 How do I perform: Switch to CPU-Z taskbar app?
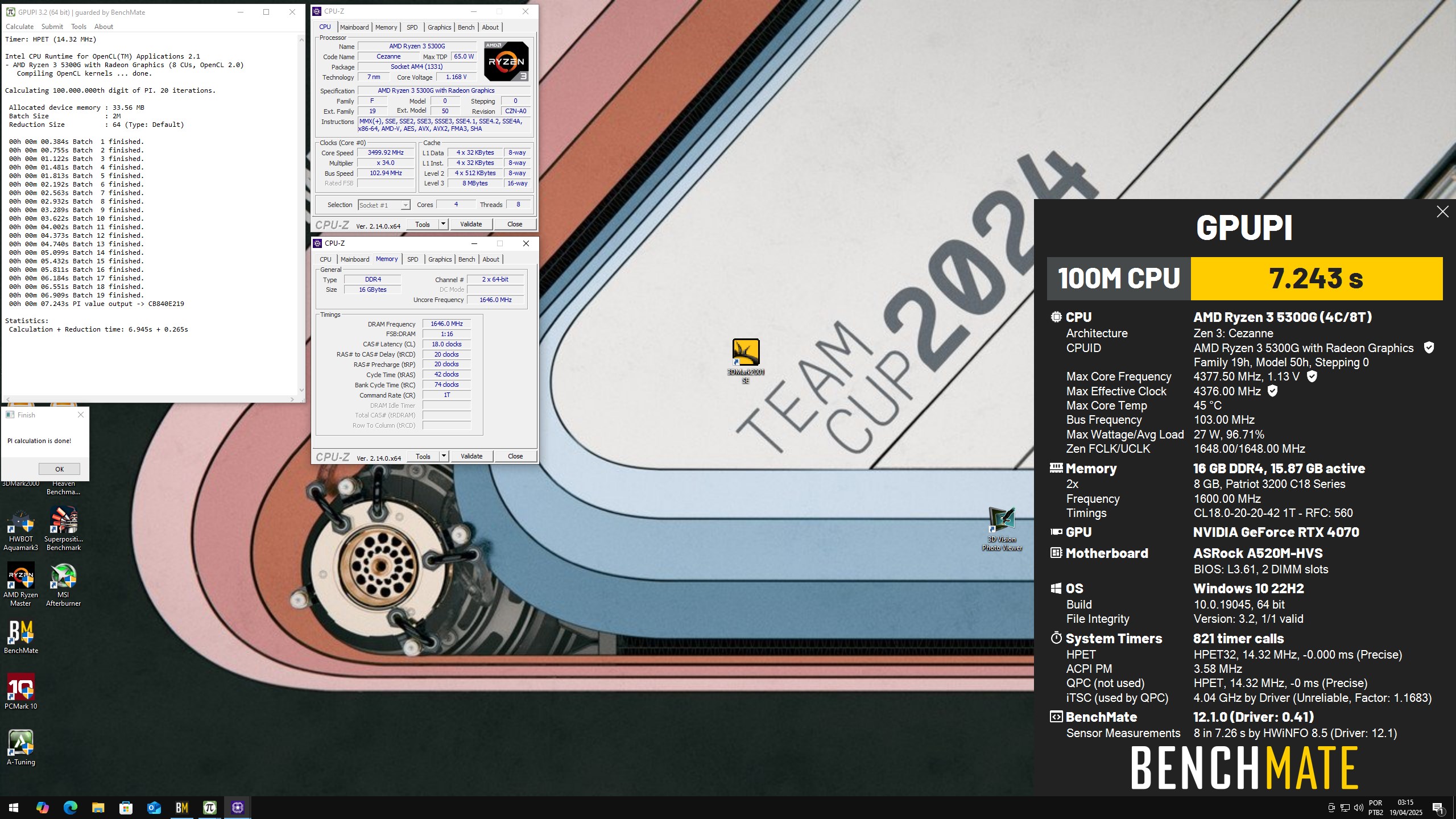tap(238, 807)
